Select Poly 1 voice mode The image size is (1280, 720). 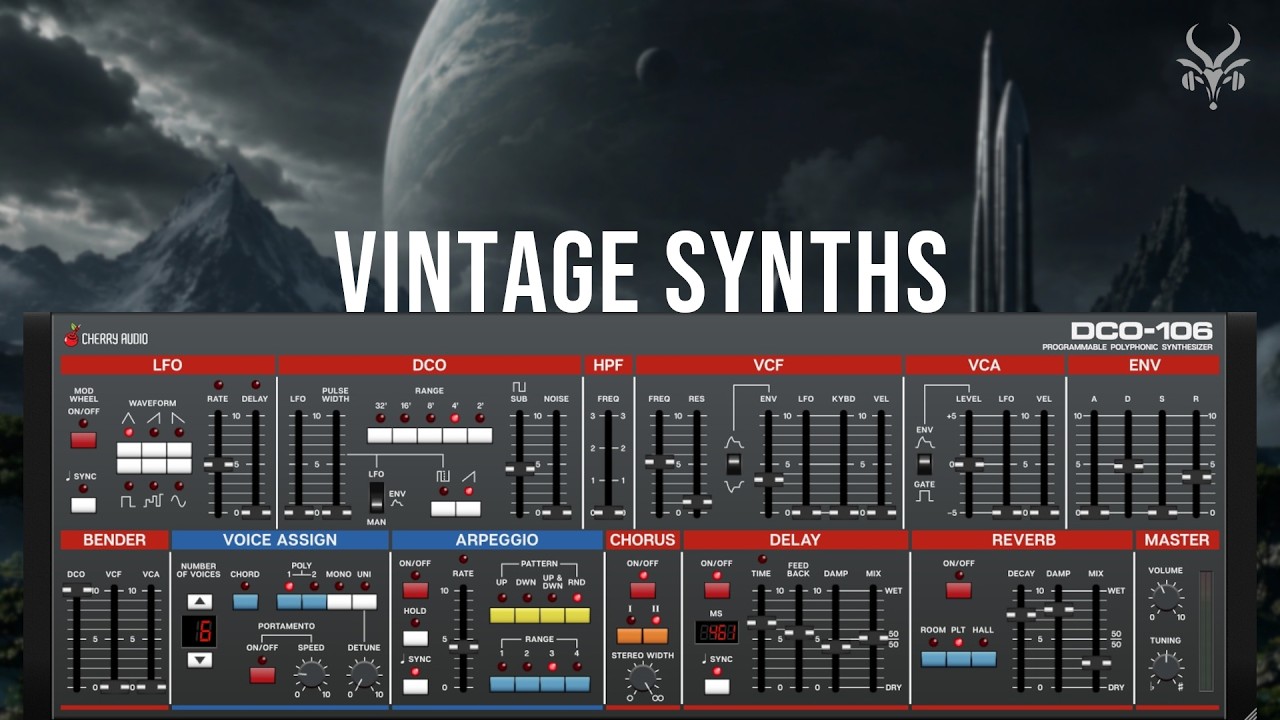(x=290, y=602)
